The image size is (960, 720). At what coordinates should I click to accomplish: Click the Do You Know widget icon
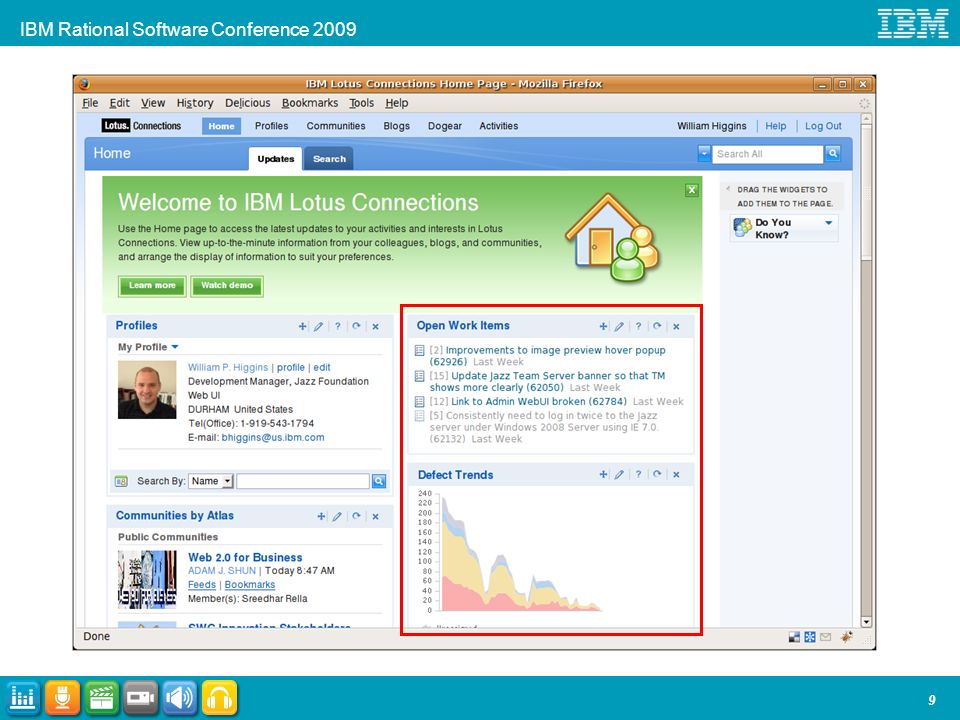tap(742, 228)
